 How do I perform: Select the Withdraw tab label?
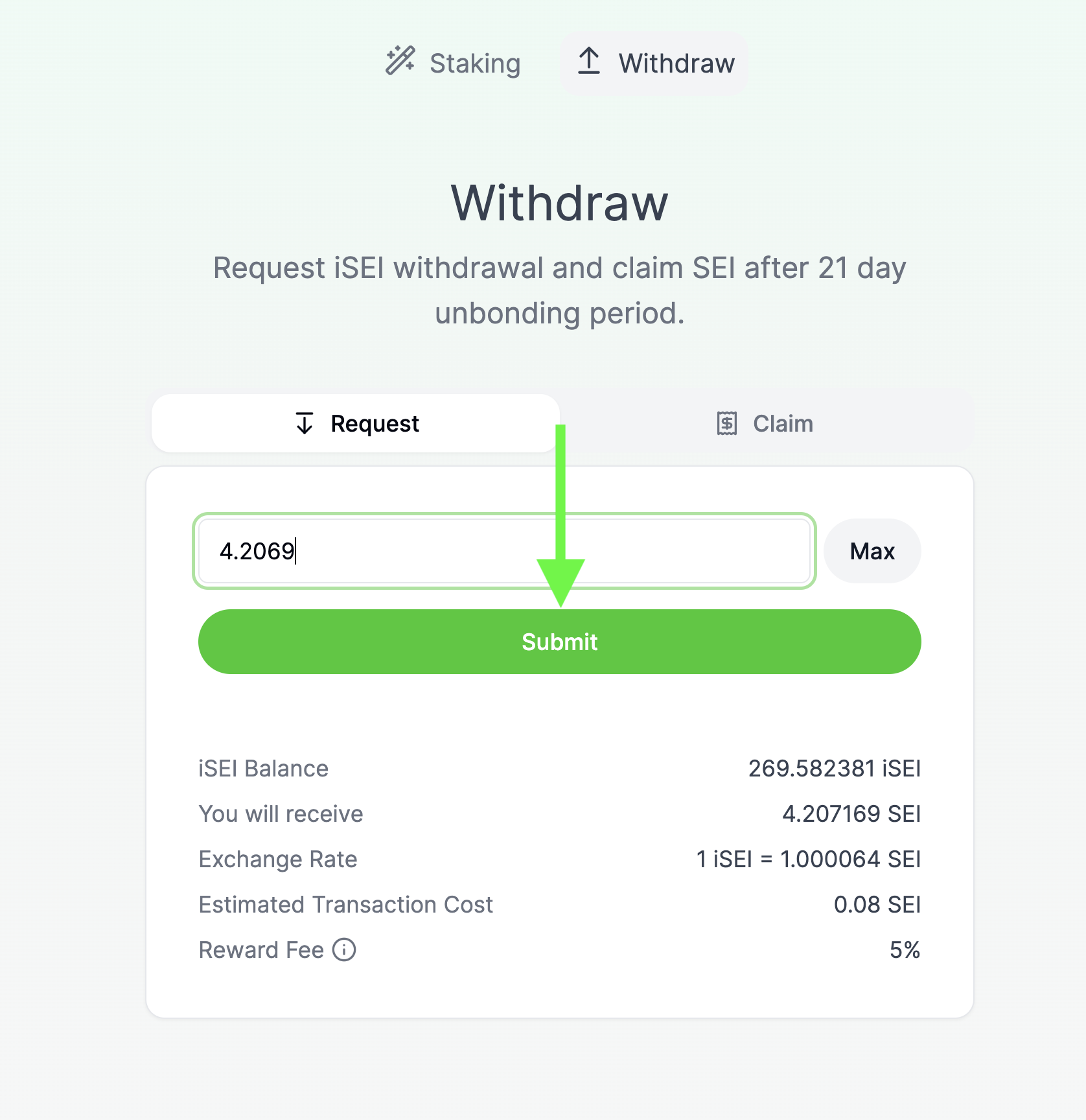pos(676,64)
